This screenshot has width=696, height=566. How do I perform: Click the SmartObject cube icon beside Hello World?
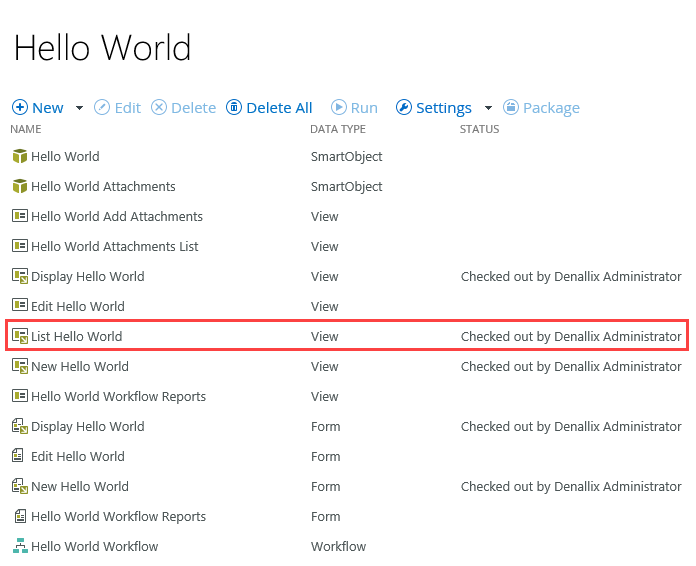[19, 157]
